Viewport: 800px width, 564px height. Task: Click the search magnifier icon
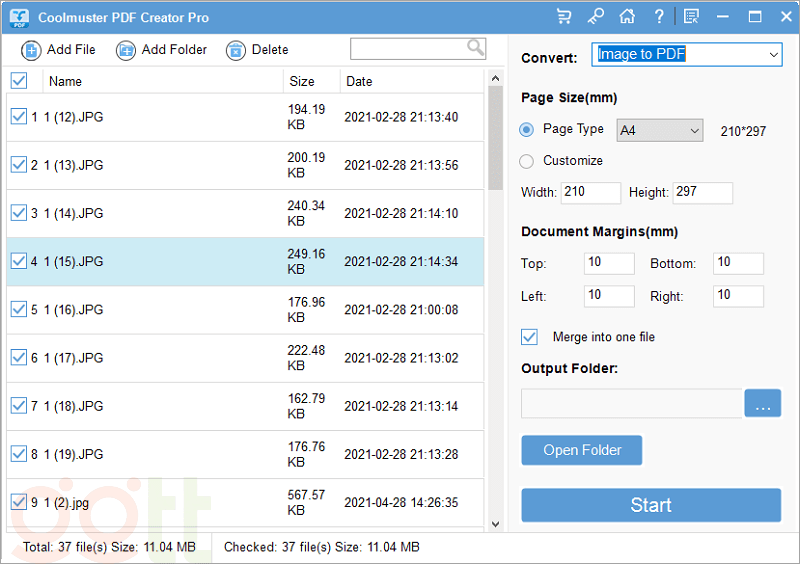click(475, 48)
